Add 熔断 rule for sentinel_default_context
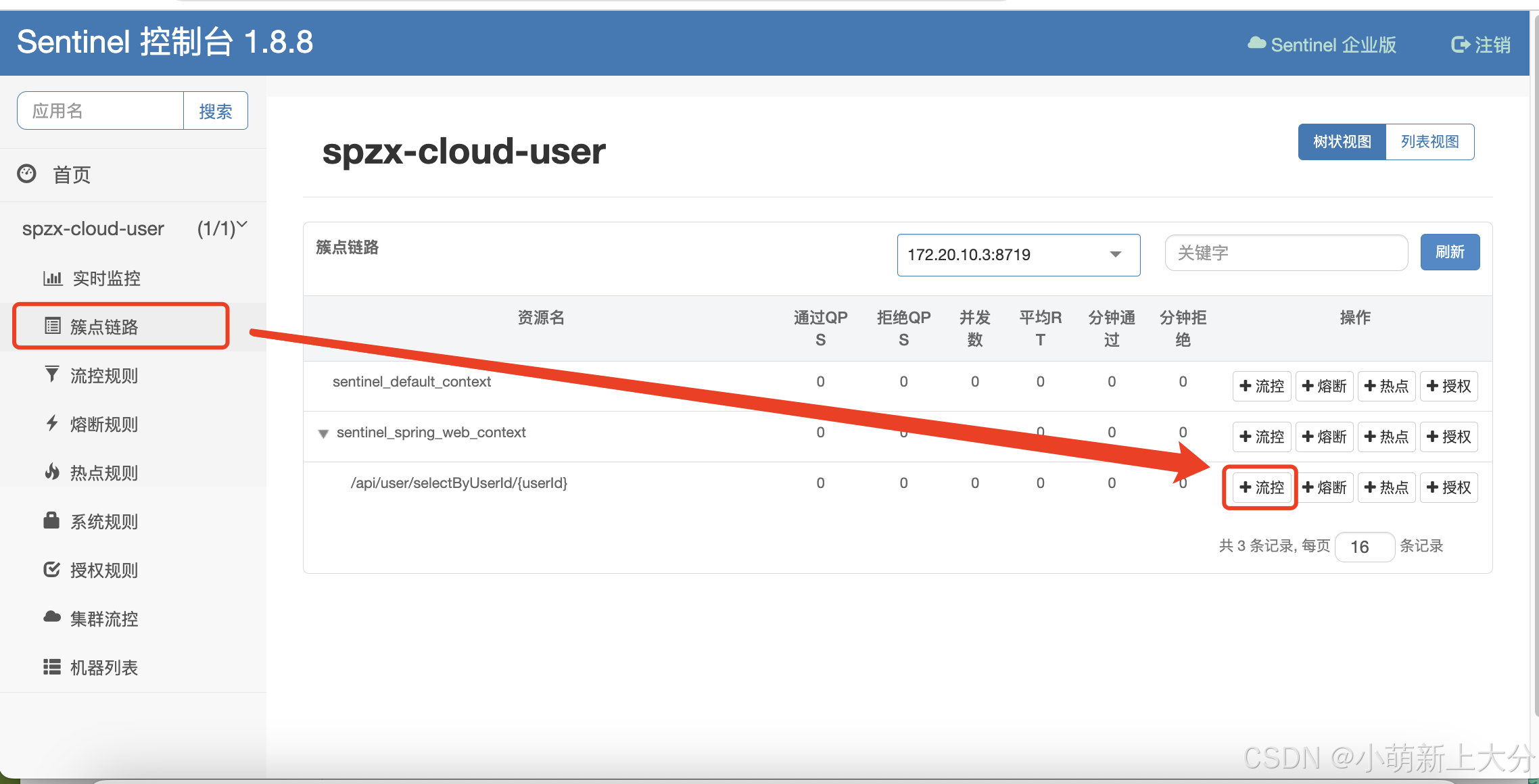Viewport: 1539px width, 784px height. 1324,386
